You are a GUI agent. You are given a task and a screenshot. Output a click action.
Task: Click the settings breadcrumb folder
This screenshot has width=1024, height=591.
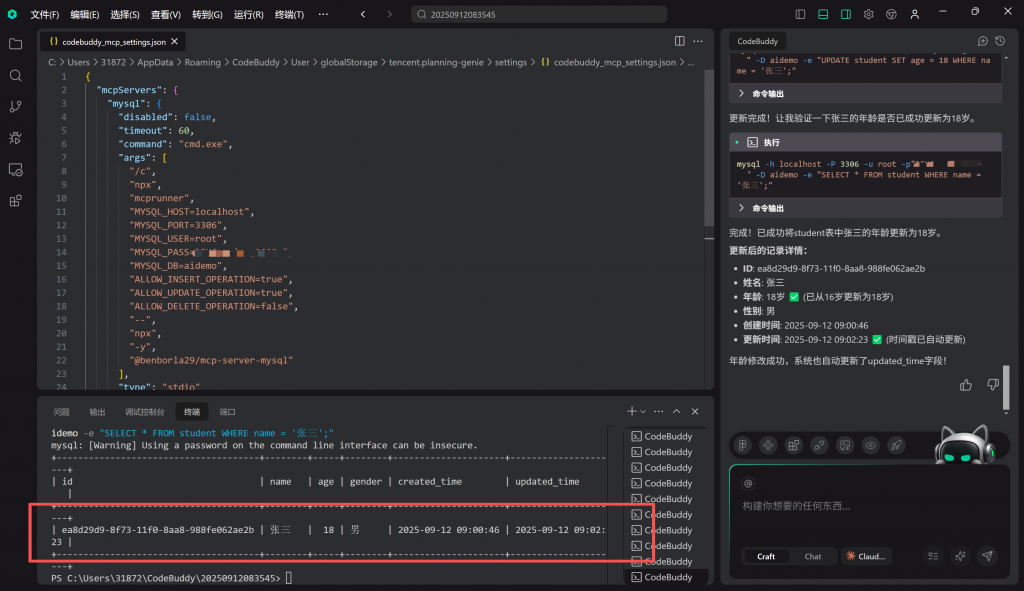(510, 62)
